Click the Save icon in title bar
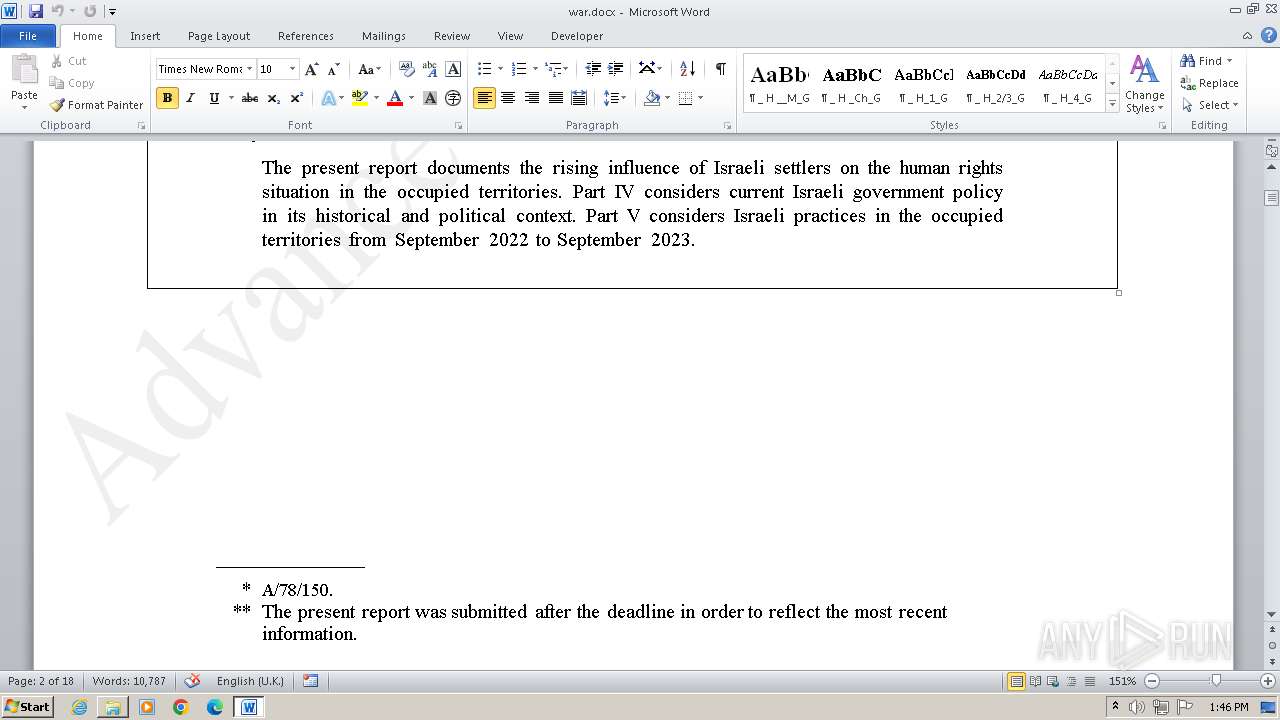 [36, 11]
